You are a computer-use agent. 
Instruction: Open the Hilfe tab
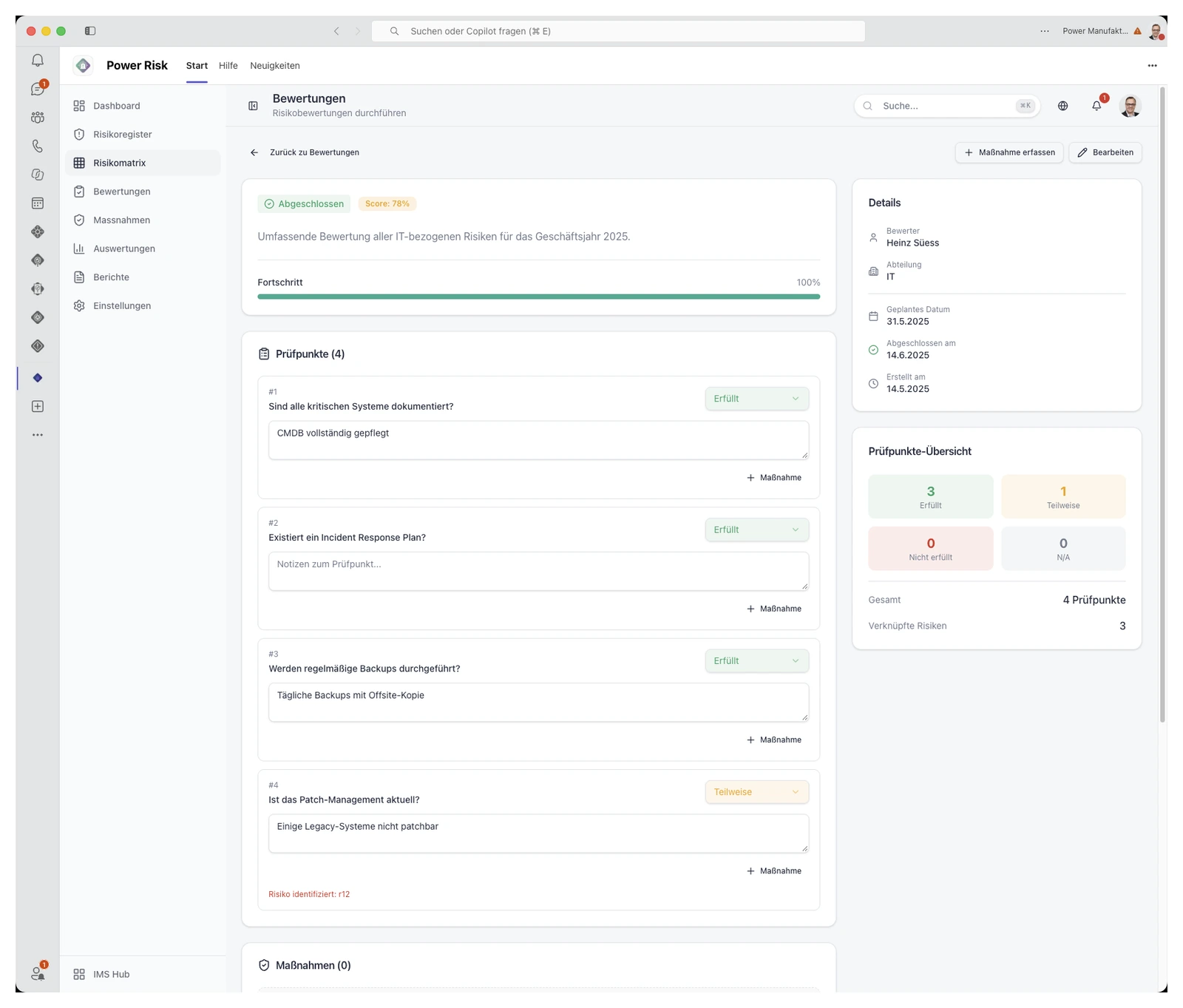[x=228, y=66]
